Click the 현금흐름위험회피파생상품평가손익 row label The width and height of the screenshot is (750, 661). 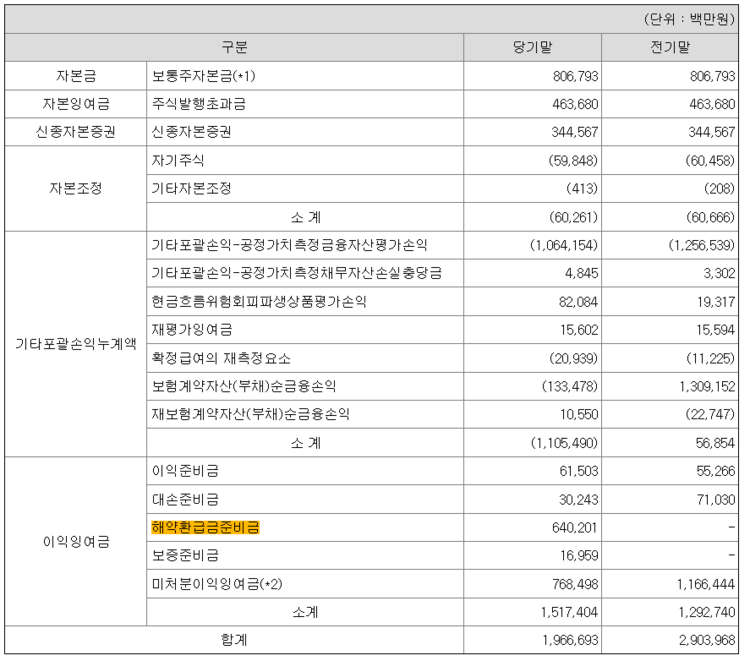259,301
